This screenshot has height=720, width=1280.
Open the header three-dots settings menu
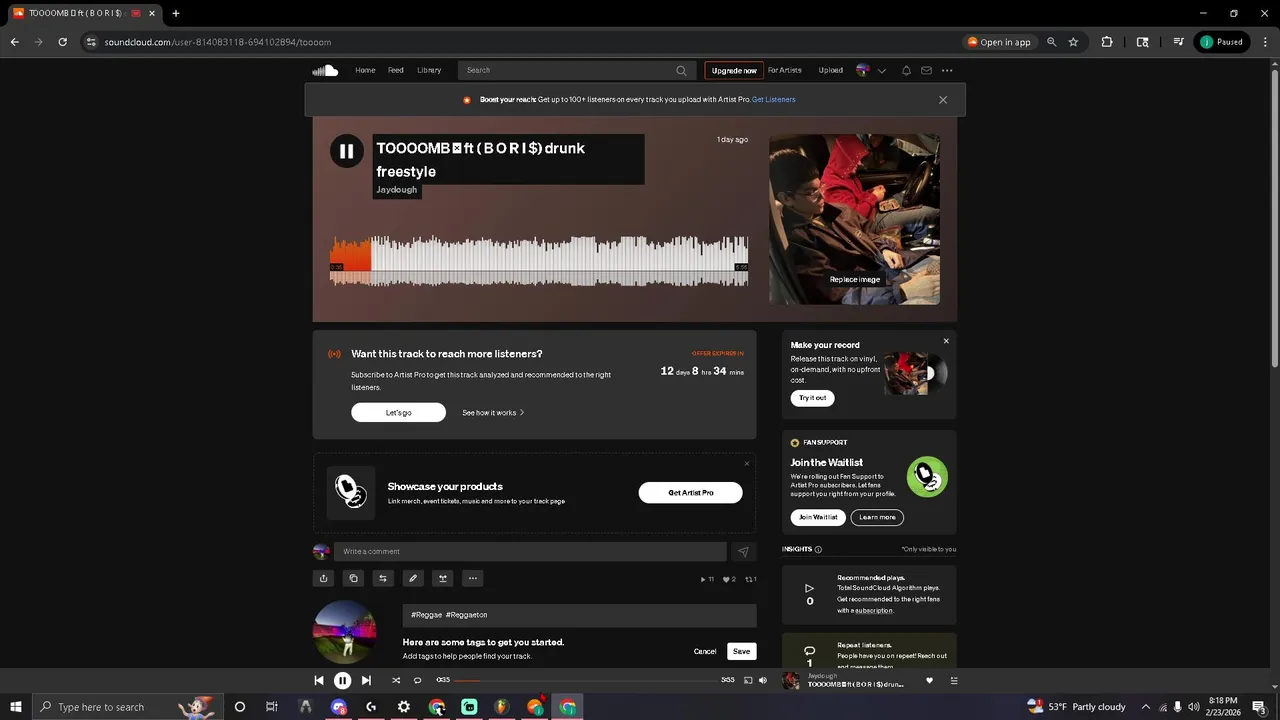(x=947, y=70)
